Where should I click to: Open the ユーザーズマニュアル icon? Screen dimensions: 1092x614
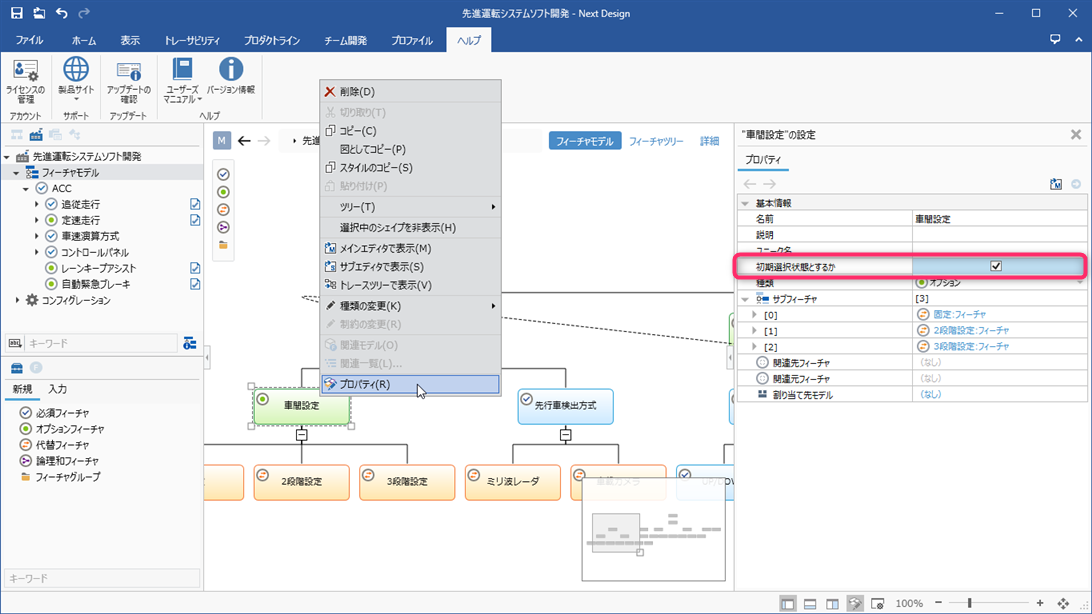point(182,79)
